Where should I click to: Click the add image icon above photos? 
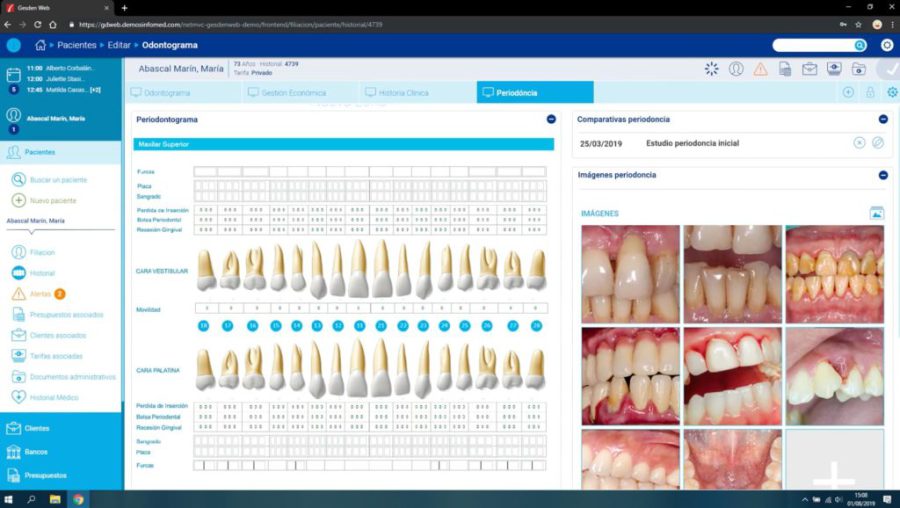pos(876,213)
